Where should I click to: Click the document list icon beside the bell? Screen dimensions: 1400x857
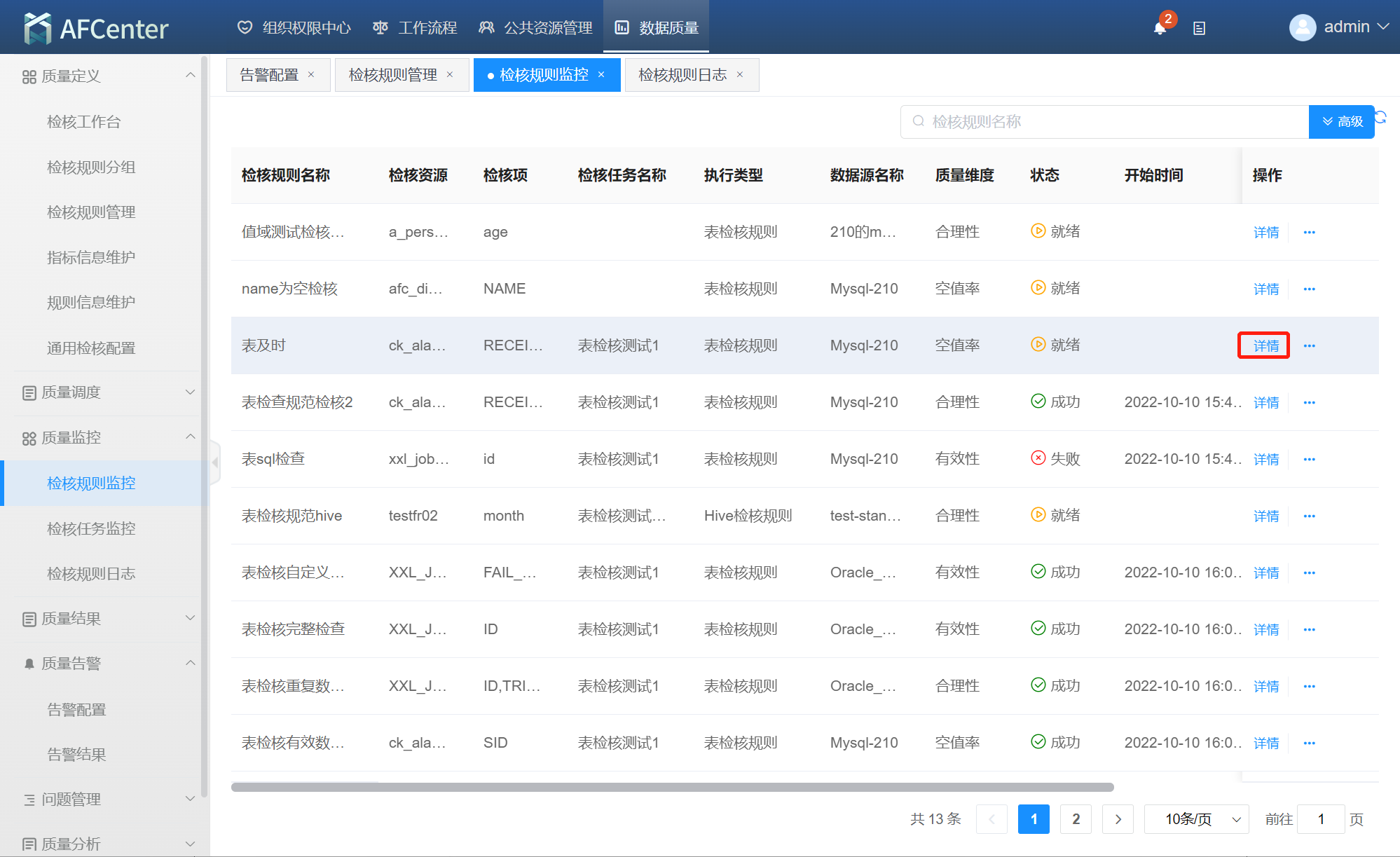1199,29
